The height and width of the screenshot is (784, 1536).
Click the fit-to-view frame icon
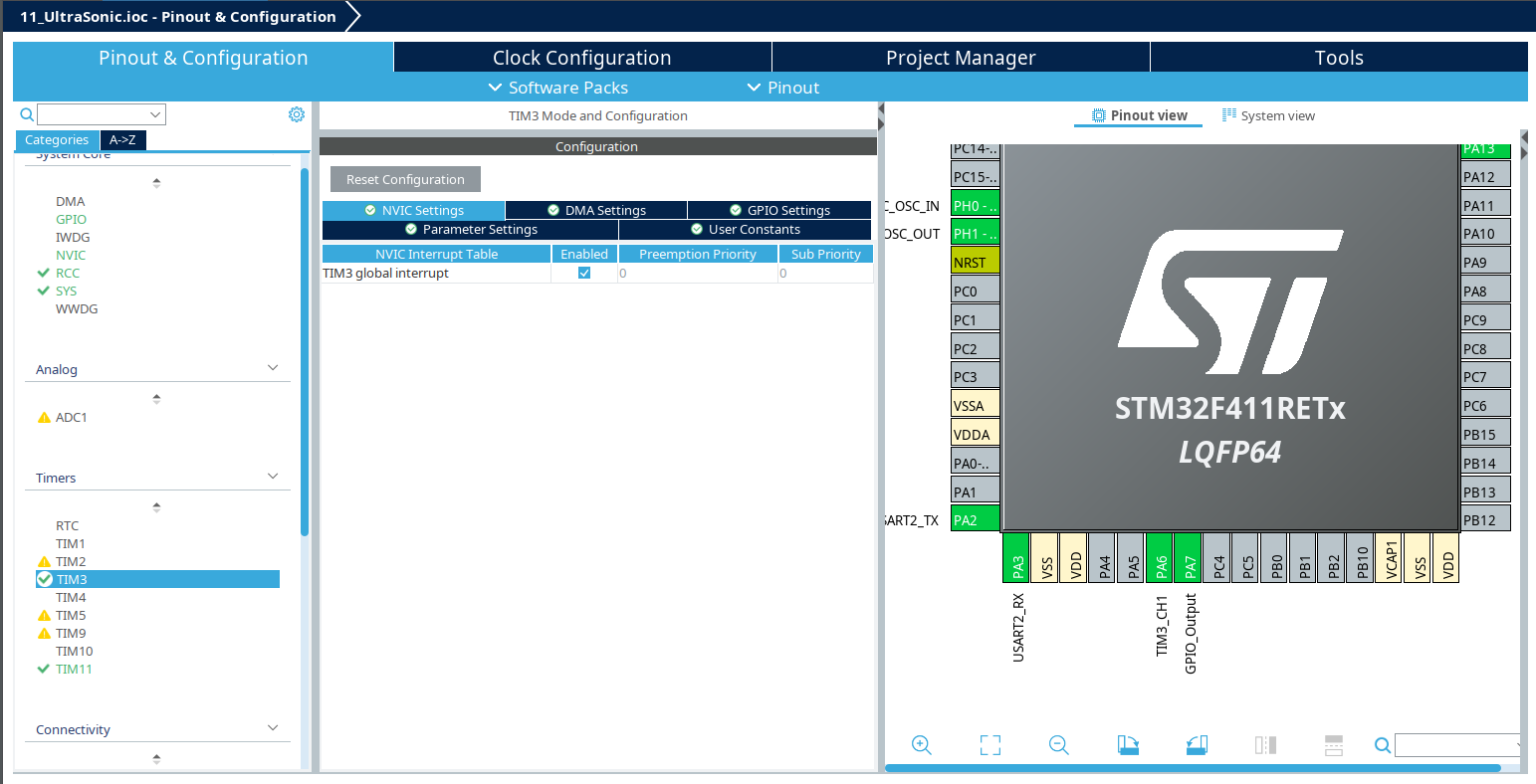point(989,745)
